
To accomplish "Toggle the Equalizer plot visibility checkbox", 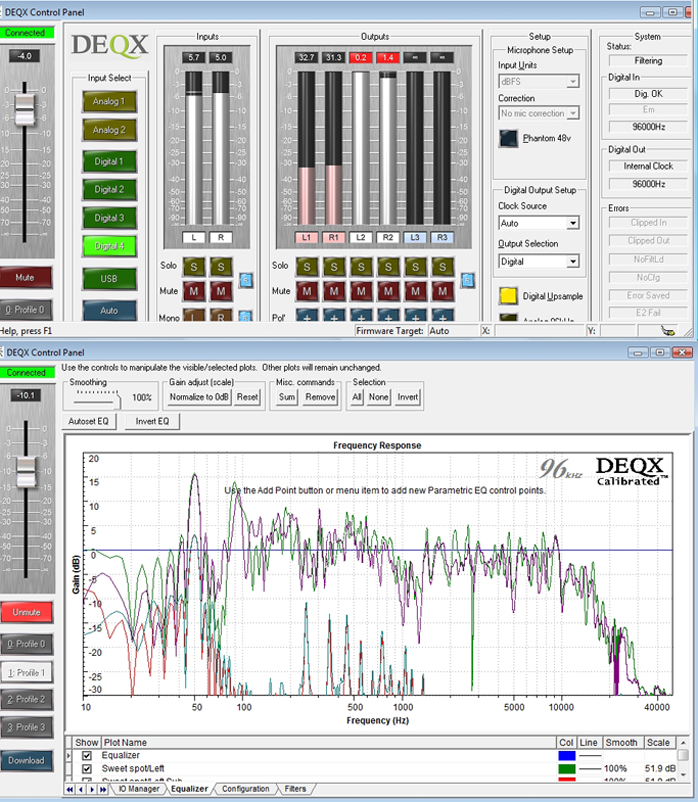I will (x=86, y=755).
